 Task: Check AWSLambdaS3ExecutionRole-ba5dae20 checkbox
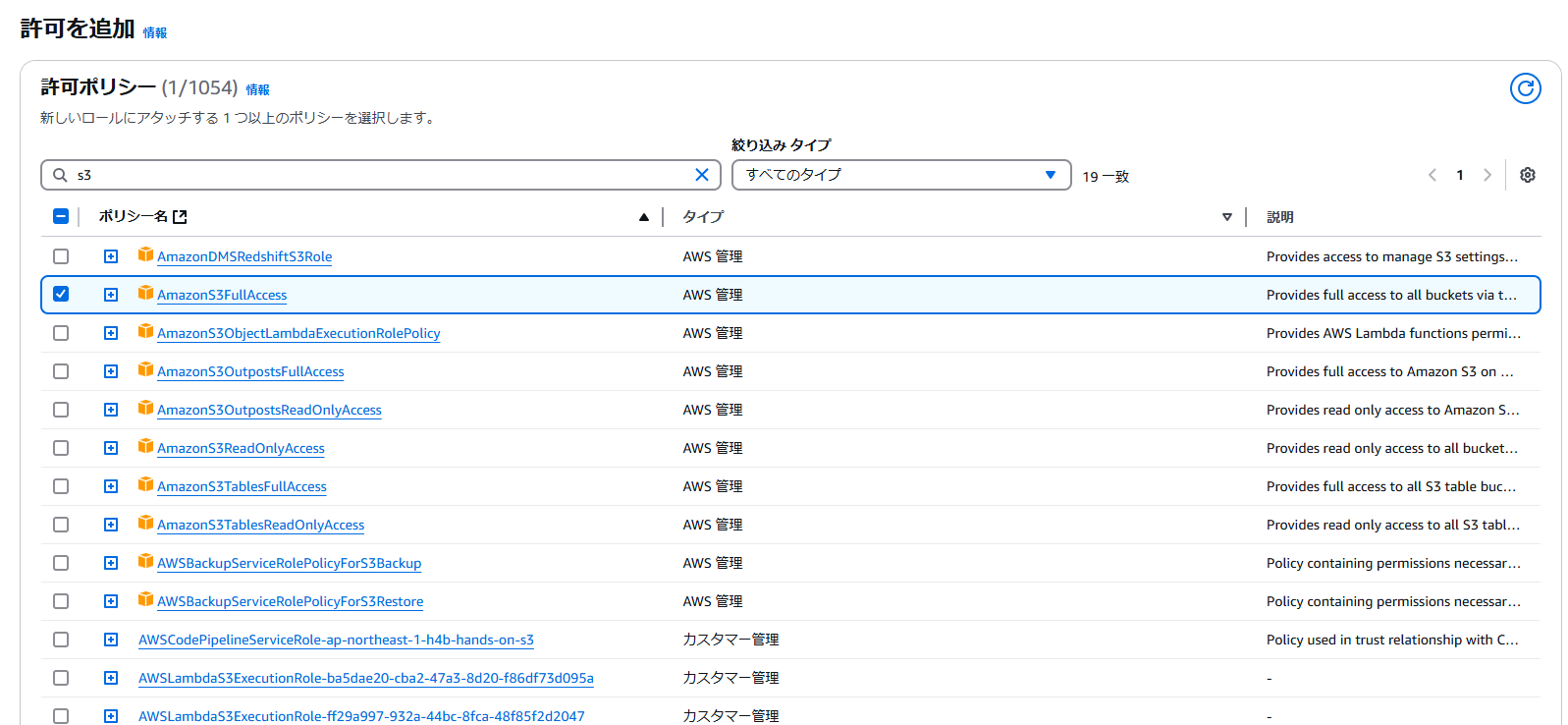[x=61, y=678]
